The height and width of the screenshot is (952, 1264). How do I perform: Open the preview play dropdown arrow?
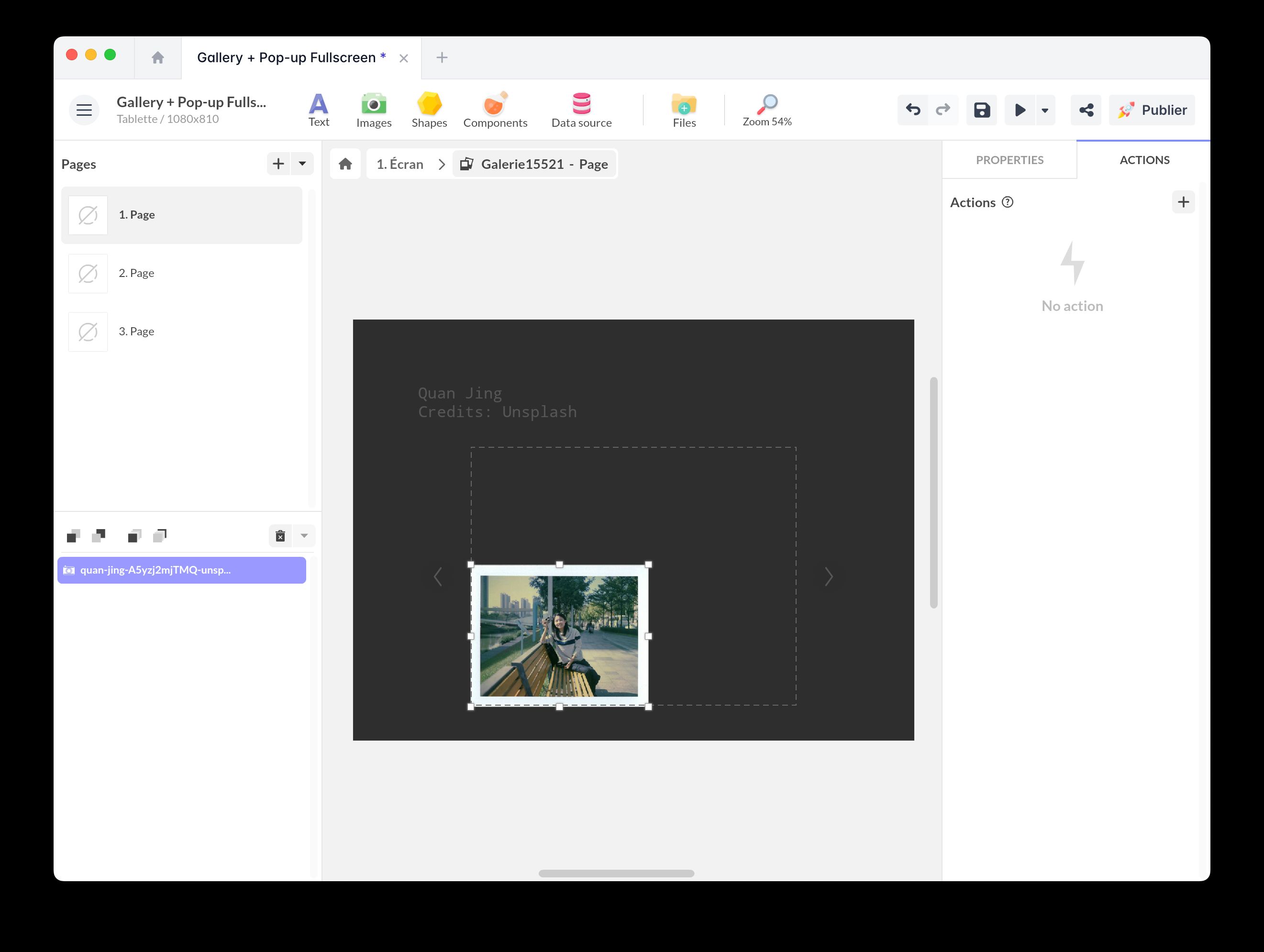tap(1045, 110)
